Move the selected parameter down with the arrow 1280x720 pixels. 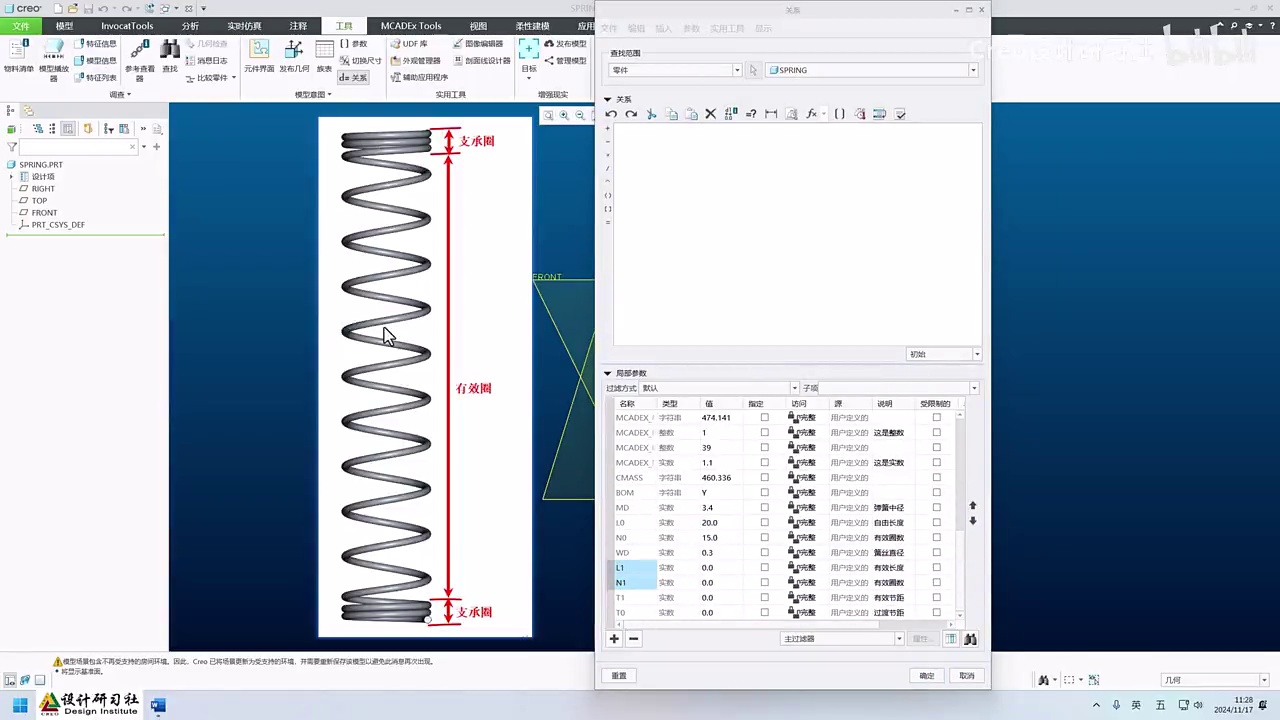[x=972, y=521]
